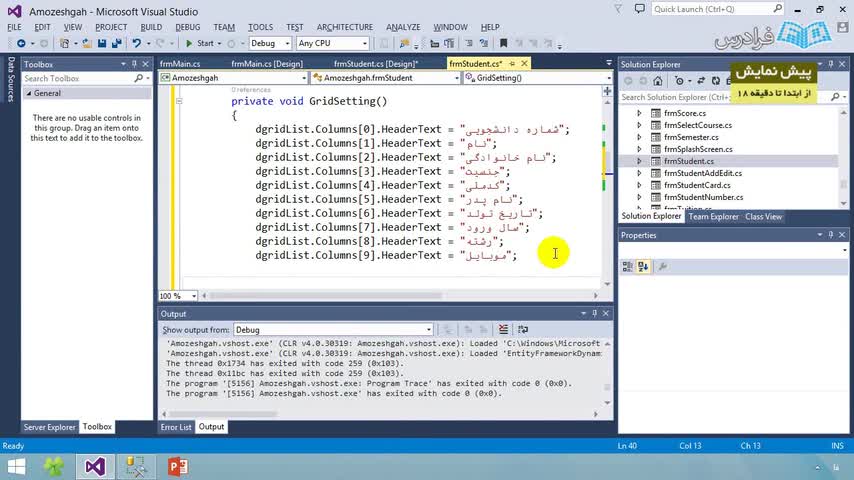Screen dimensions: 854x480
Task: Collapse the General toolbox group
Action: coord(29,93)
